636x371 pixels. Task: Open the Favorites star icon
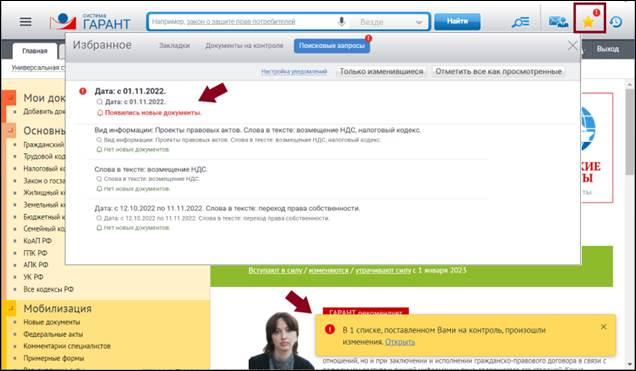click(x=588, y=21)
